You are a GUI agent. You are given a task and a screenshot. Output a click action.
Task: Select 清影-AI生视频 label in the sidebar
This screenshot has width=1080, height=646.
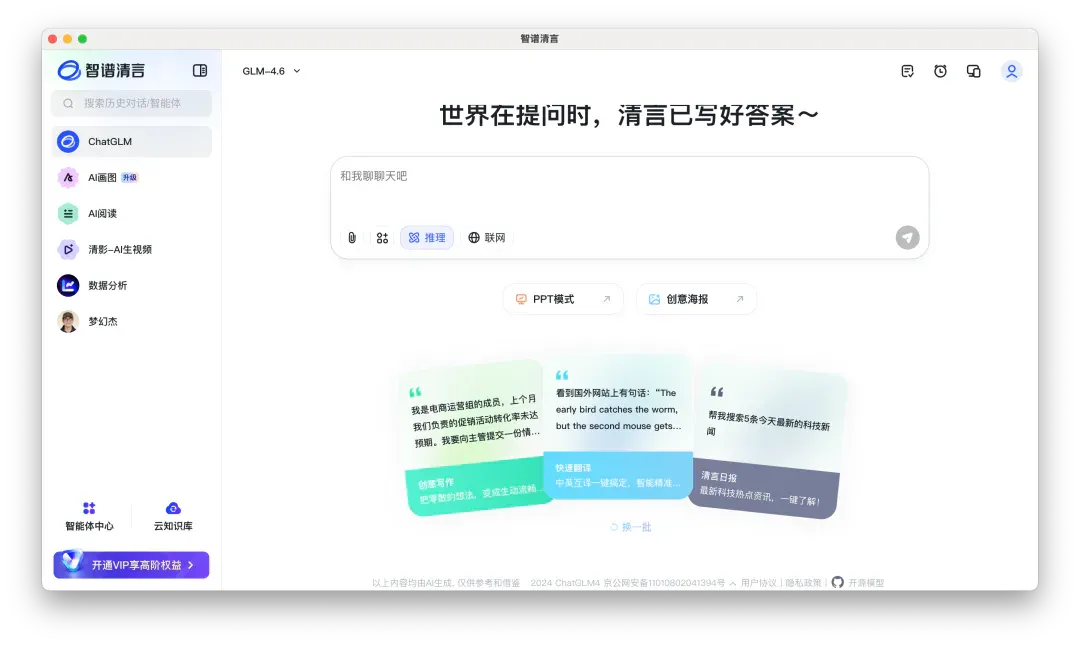(x=120, y=249)
